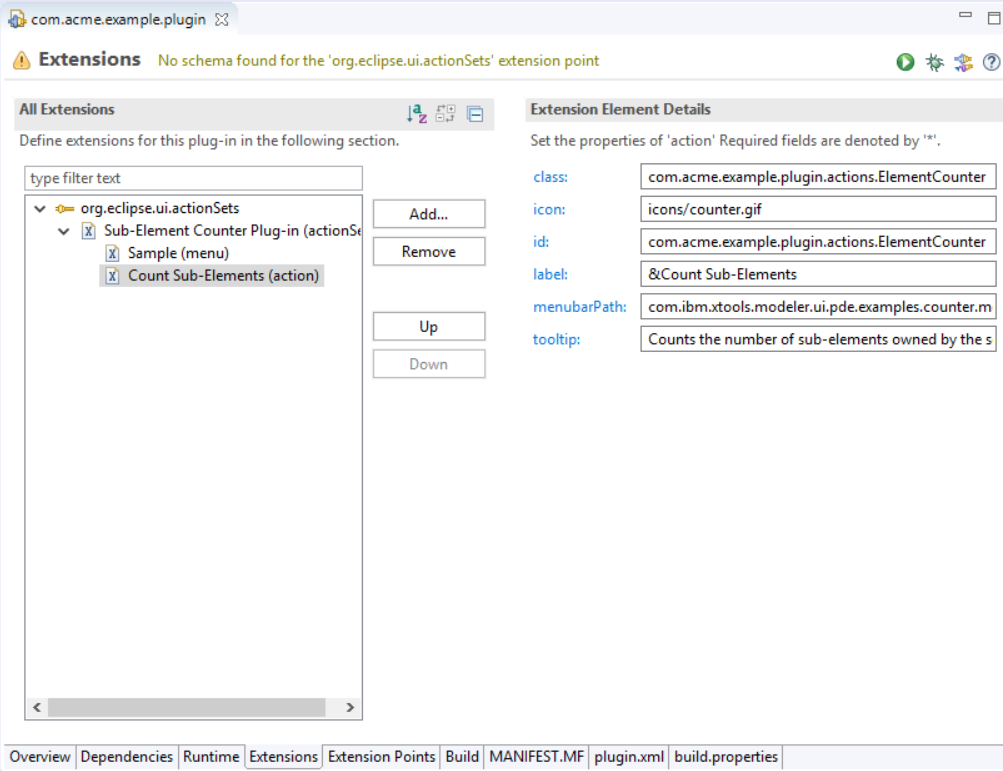The width and height of the screenshot is (1003, 771).
Task: View the plugin.xml source tab
Action: pos(629,757)
